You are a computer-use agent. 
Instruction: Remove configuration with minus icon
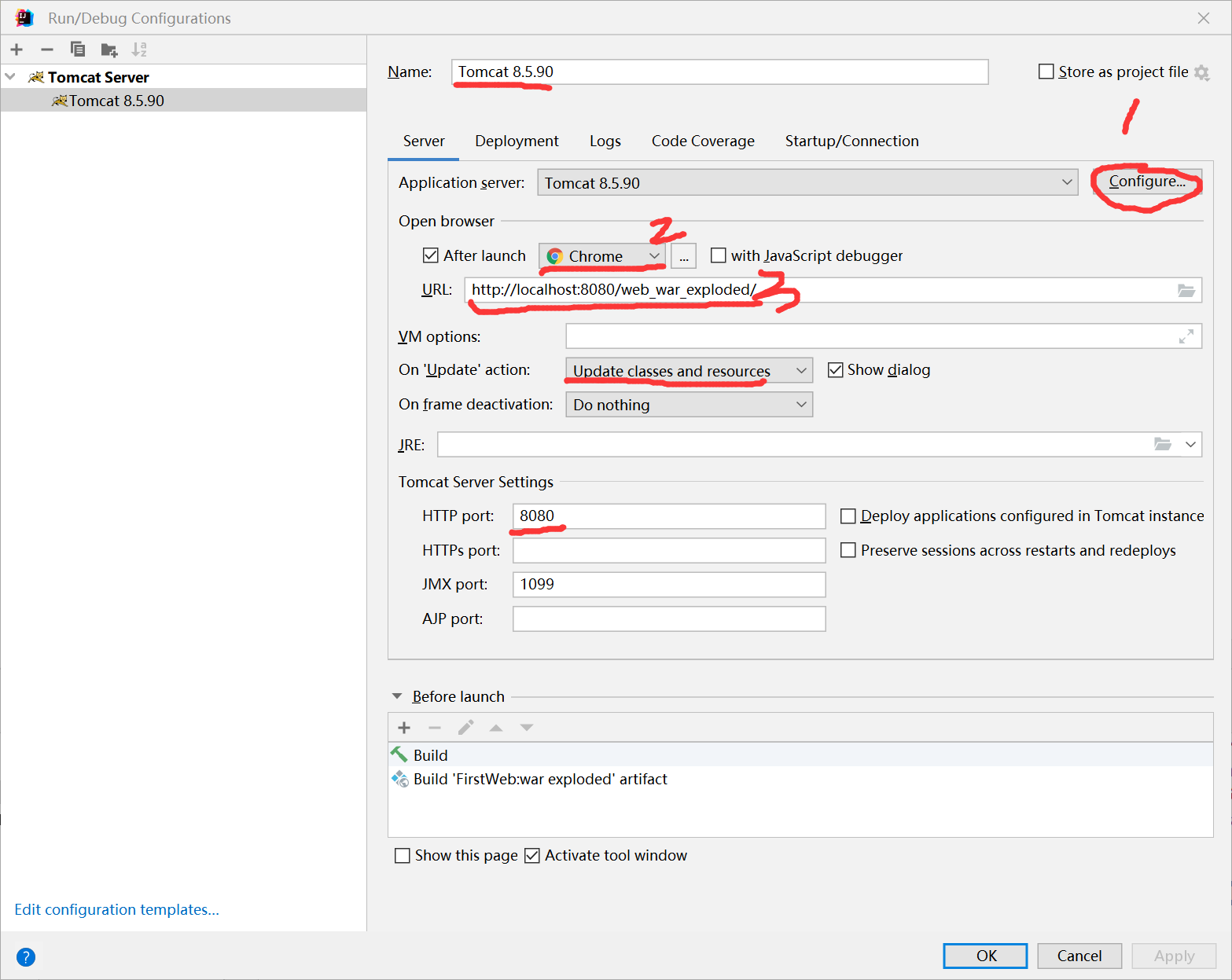47,50
